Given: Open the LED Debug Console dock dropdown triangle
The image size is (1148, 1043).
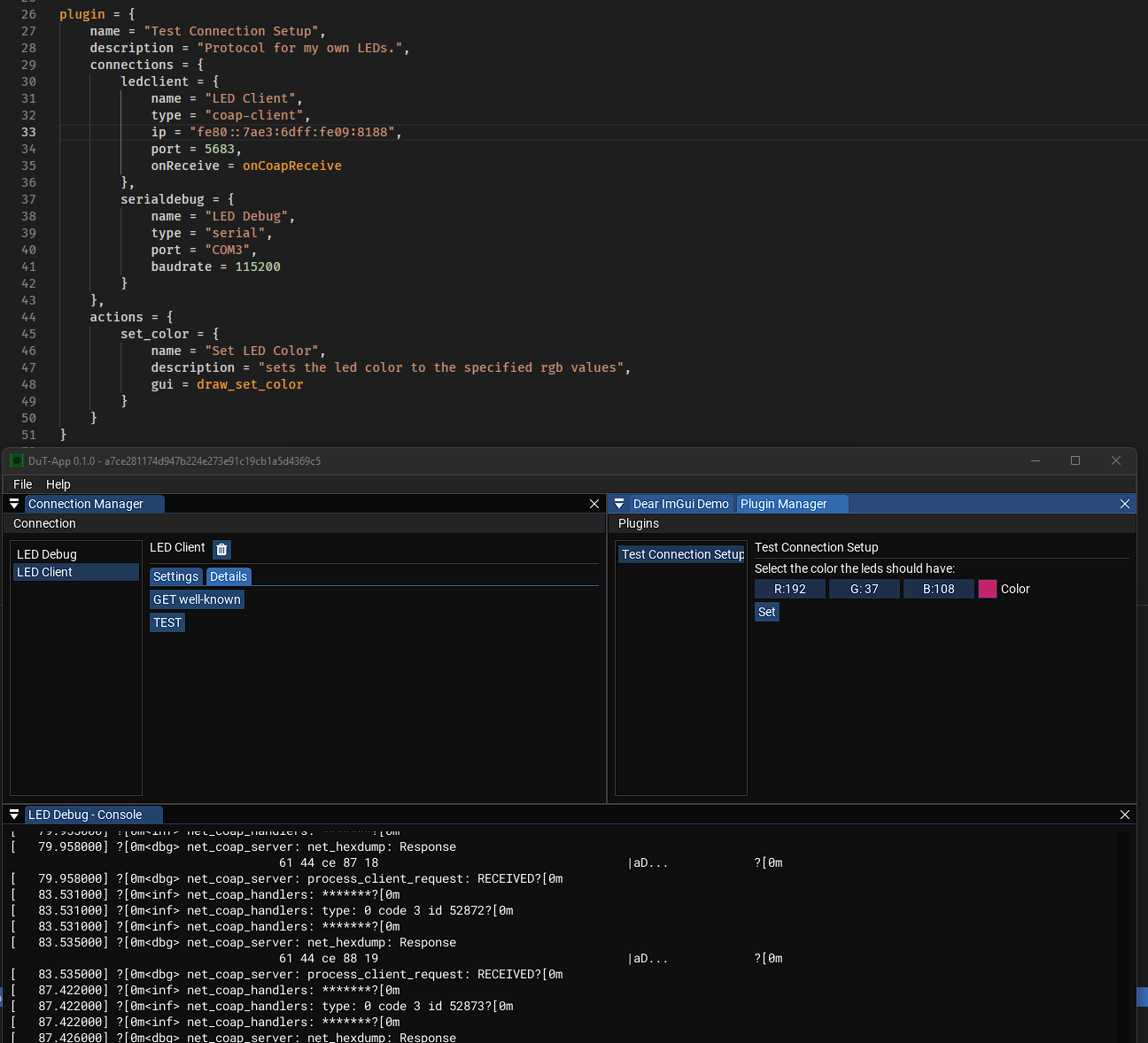Looking at the screenshot, I should click(14, 815).
